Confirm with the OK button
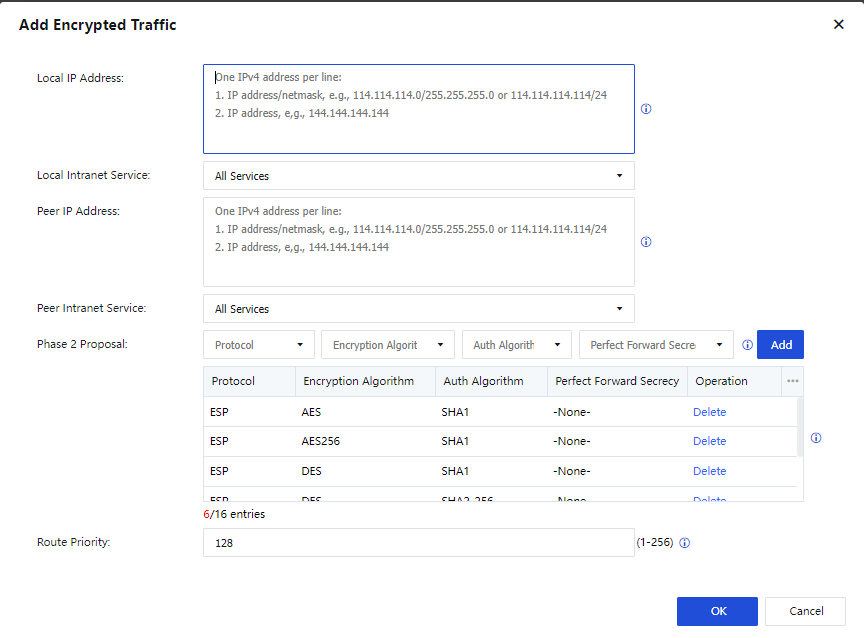The image size is (864, 638). coord(717,611)
